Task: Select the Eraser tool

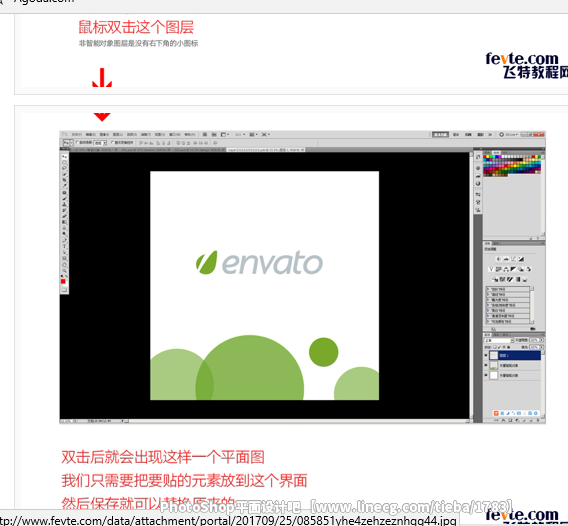Action: (64, 216)
